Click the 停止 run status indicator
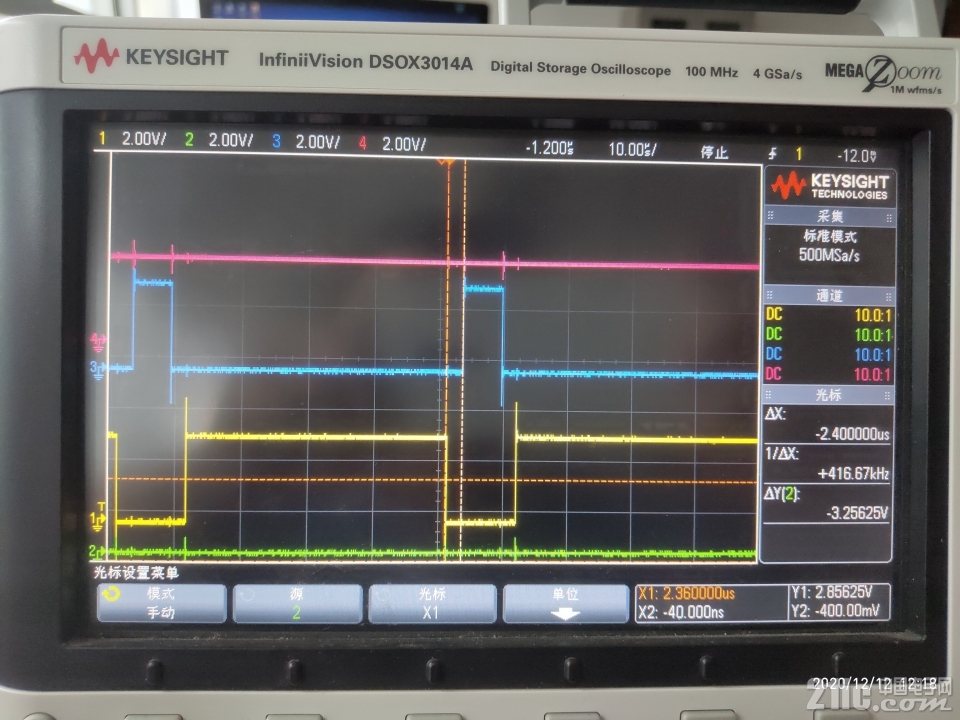 pos(714,152)
